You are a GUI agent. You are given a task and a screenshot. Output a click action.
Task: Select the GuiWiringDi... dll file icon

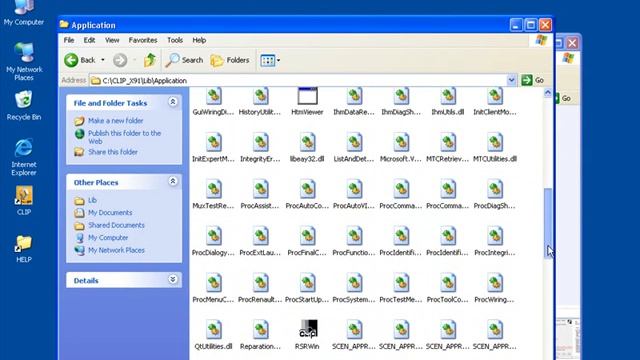[213, 96]
